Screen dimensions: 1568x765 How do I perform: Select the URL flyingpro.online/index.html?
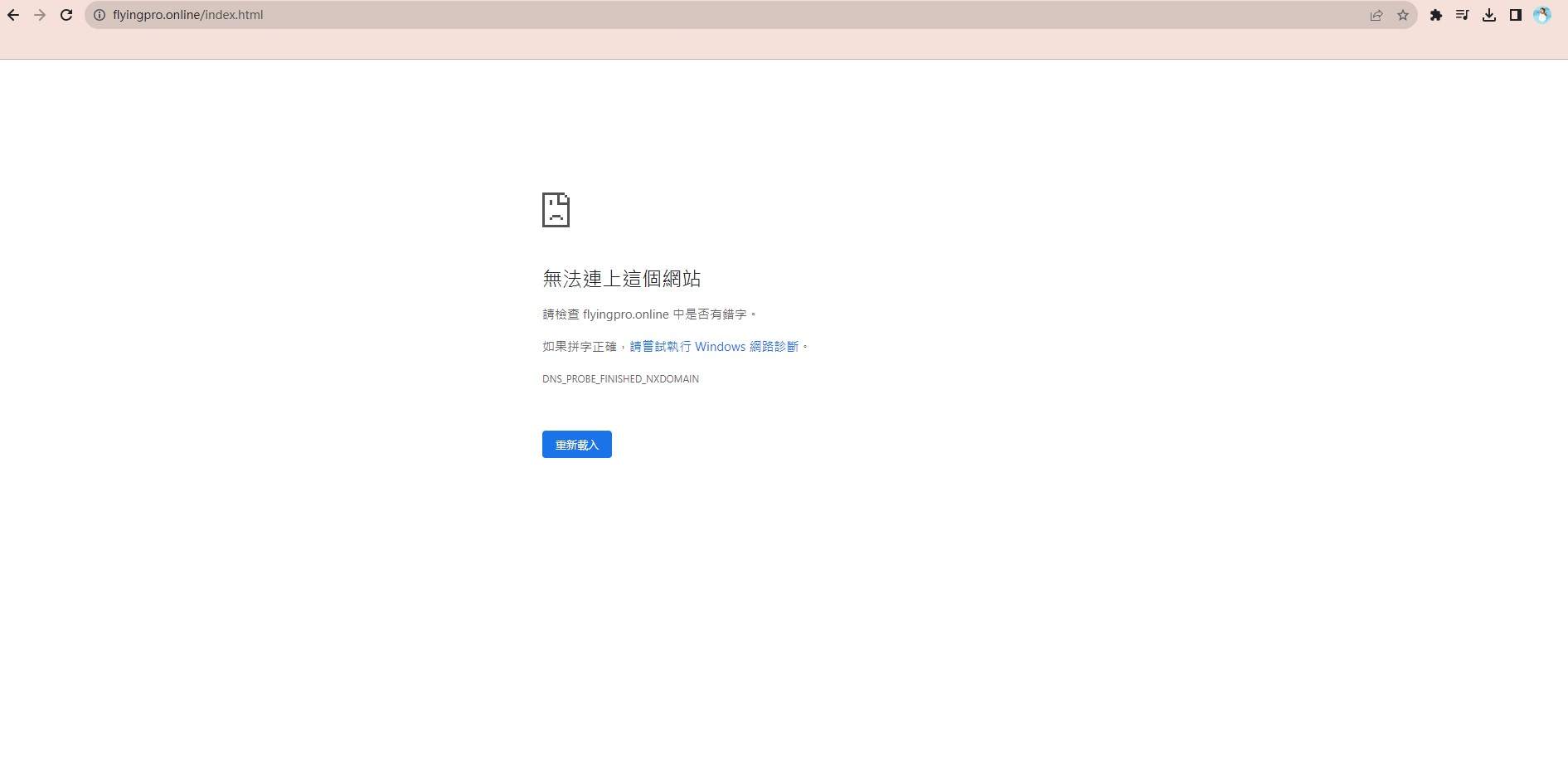point(187,14)
